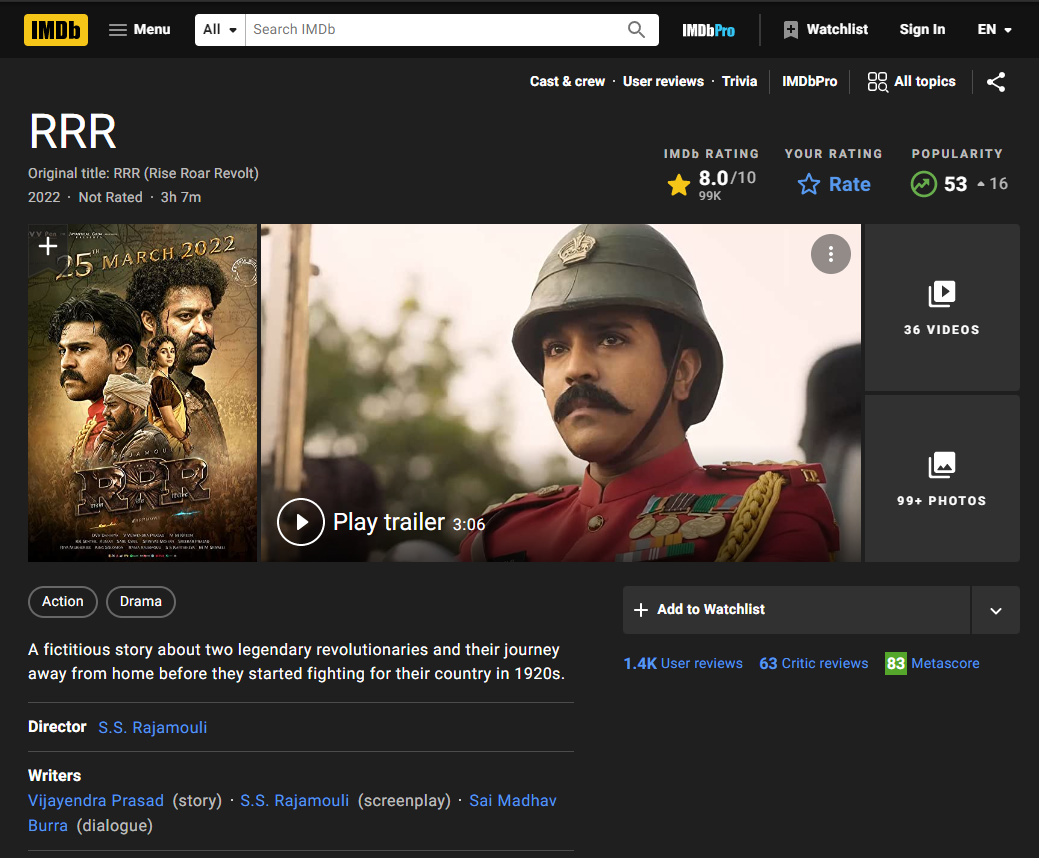Open the three-dot menu on the trailer
The height and width of the screenshot is (858, 1039).
(x=831, y=254)
